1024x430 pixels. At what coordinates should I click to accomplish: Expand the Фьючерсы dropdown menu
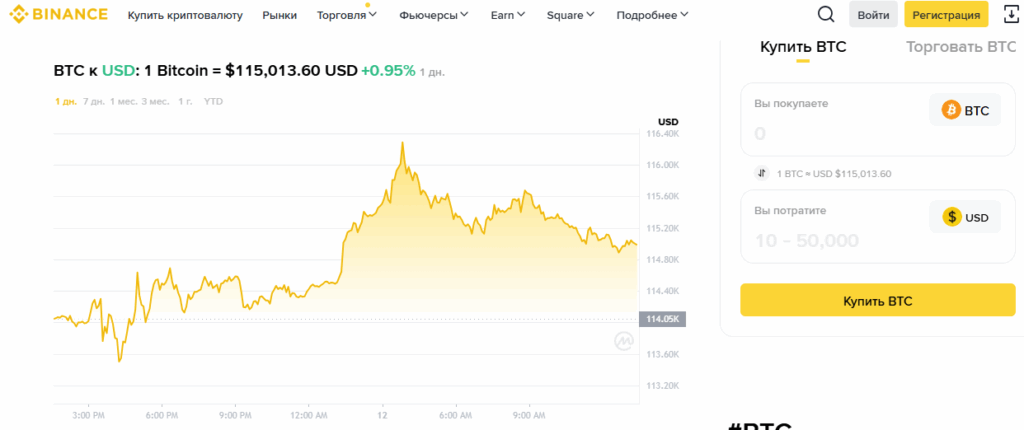435,16
